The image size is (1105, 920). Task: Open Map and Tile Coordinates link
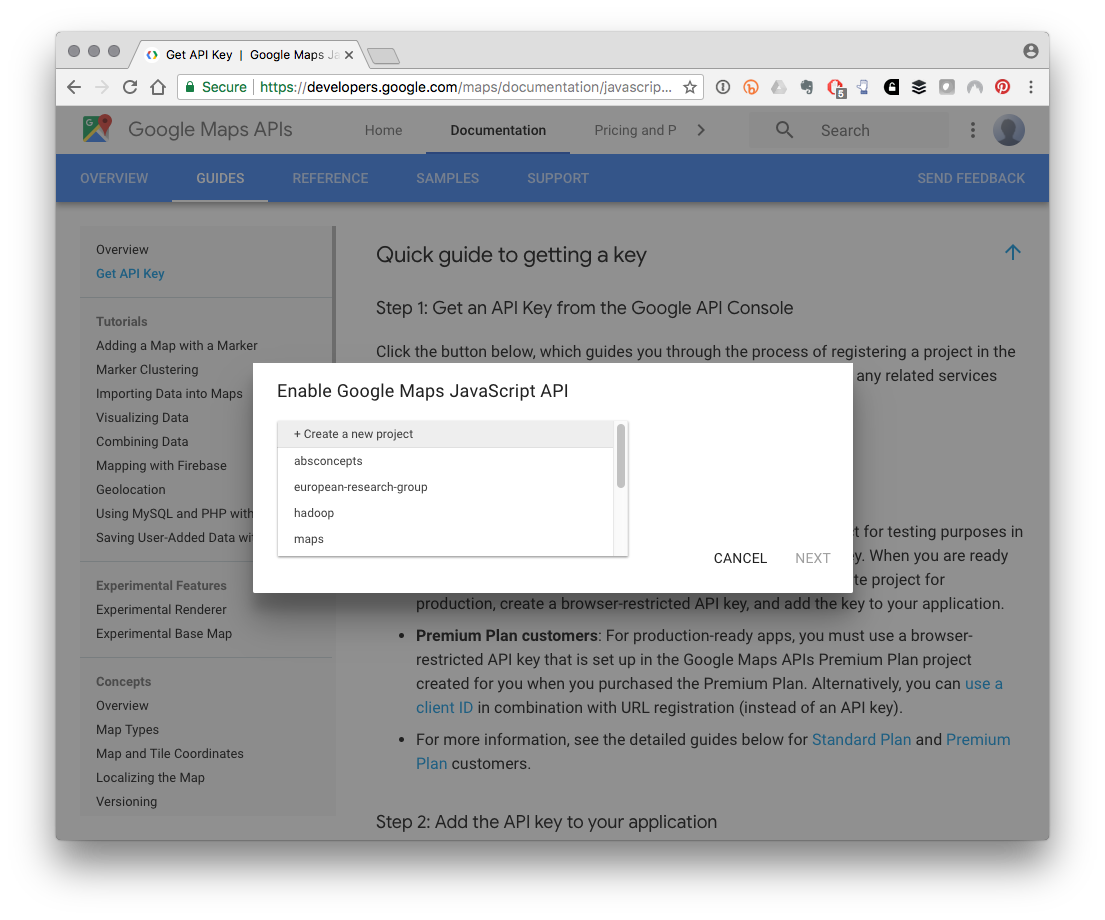pyautogui.click(x=170, y=753)
